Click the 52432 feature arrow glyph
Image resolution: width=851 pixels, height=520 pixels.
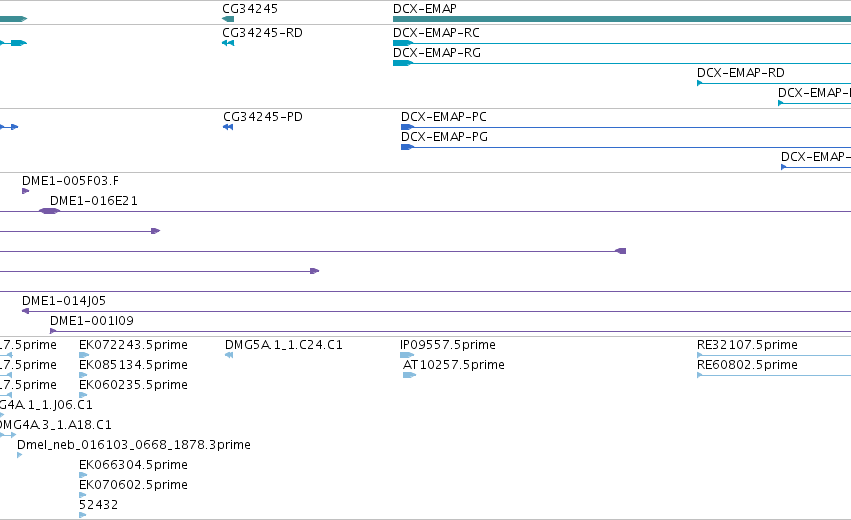(82, 515)
